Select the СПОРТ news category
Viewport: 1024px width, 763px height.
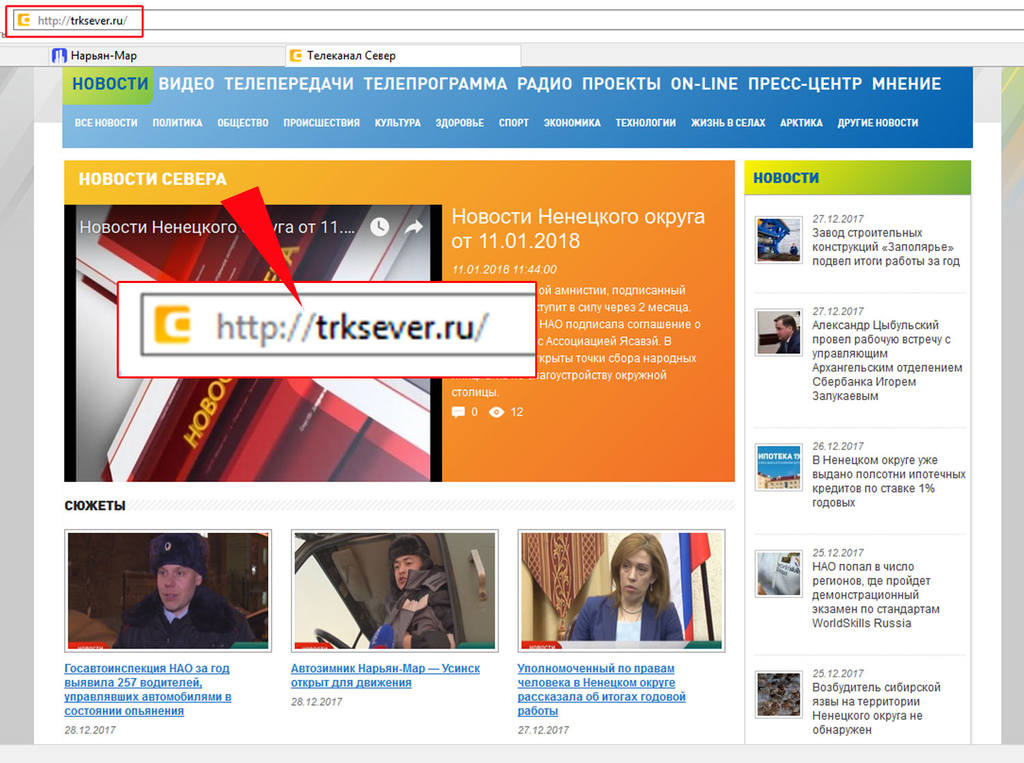pos(514,123)
